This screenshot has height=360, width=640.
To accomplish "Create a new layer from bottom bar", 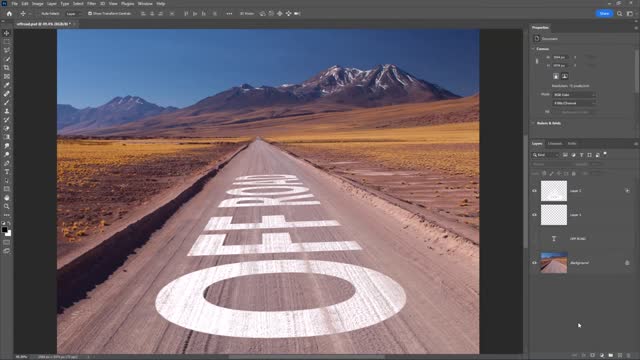I will pyautogui.click(x=620, y=356).
